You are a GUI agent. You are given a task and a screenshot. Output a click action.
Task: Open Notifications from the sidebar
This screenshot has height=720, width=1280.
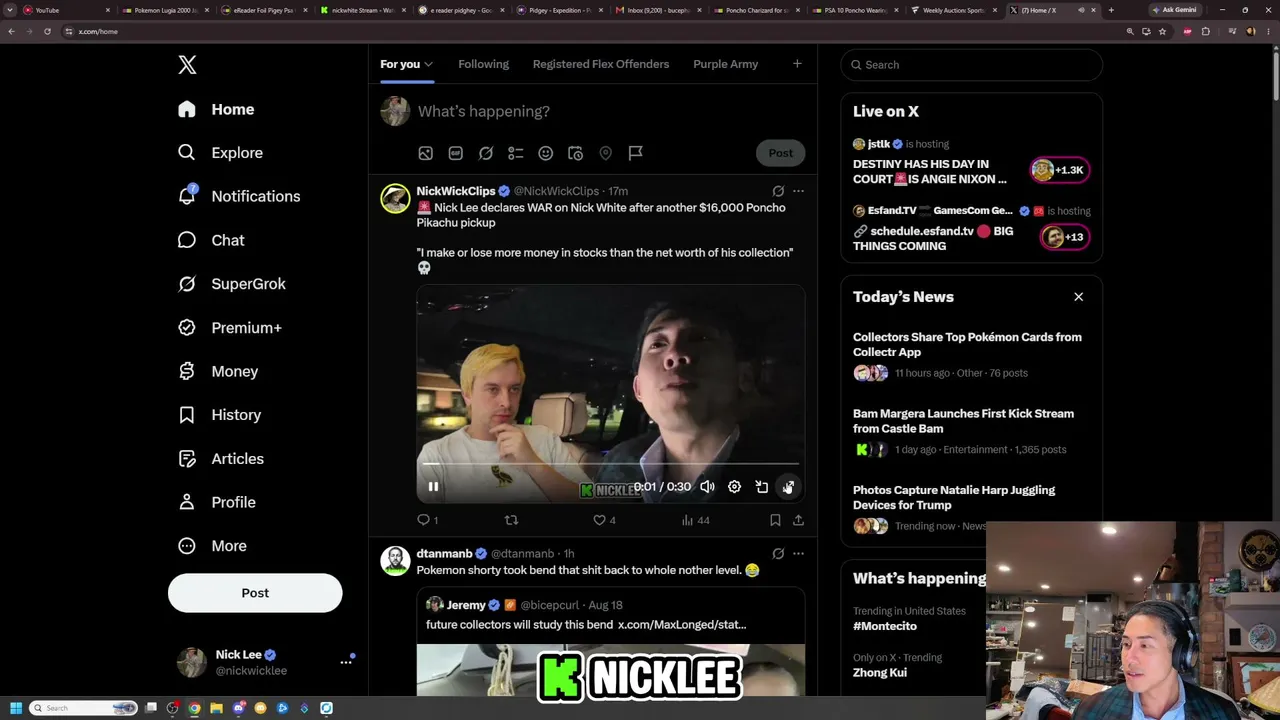[x=239, y=196]
